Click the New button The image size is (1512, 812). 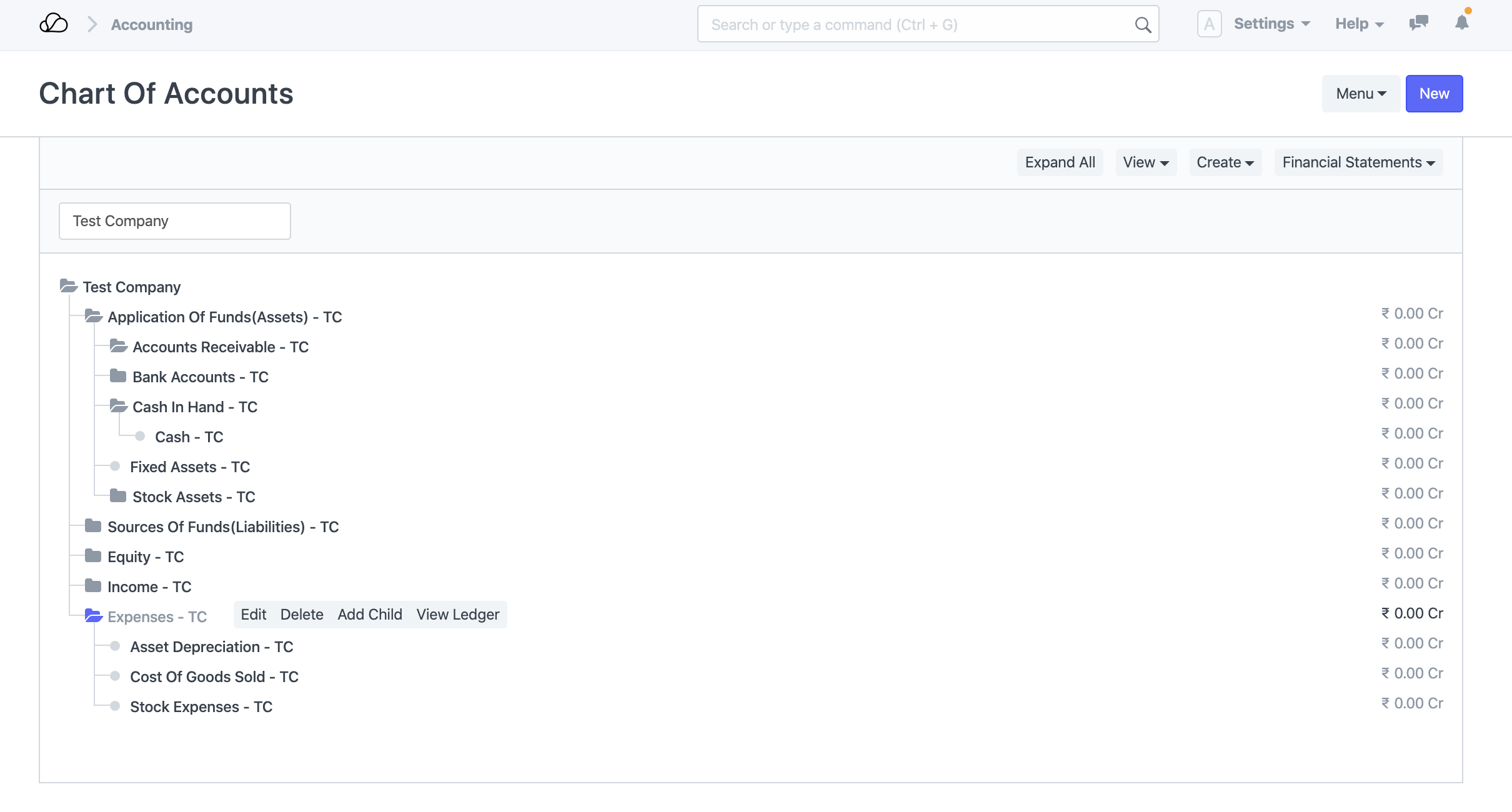[1433, 94]
